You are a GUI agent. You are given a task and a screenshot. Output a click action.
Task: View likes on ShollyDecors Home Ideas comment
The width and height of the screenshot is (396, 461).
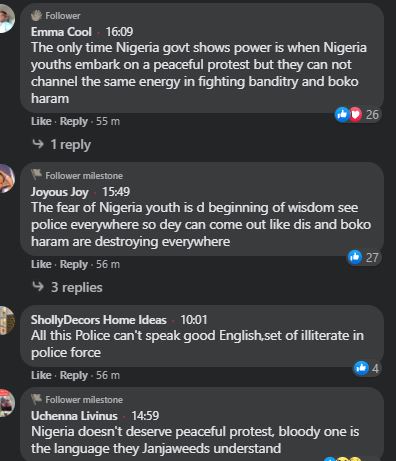pyautogui.click(x=367, y=368)
